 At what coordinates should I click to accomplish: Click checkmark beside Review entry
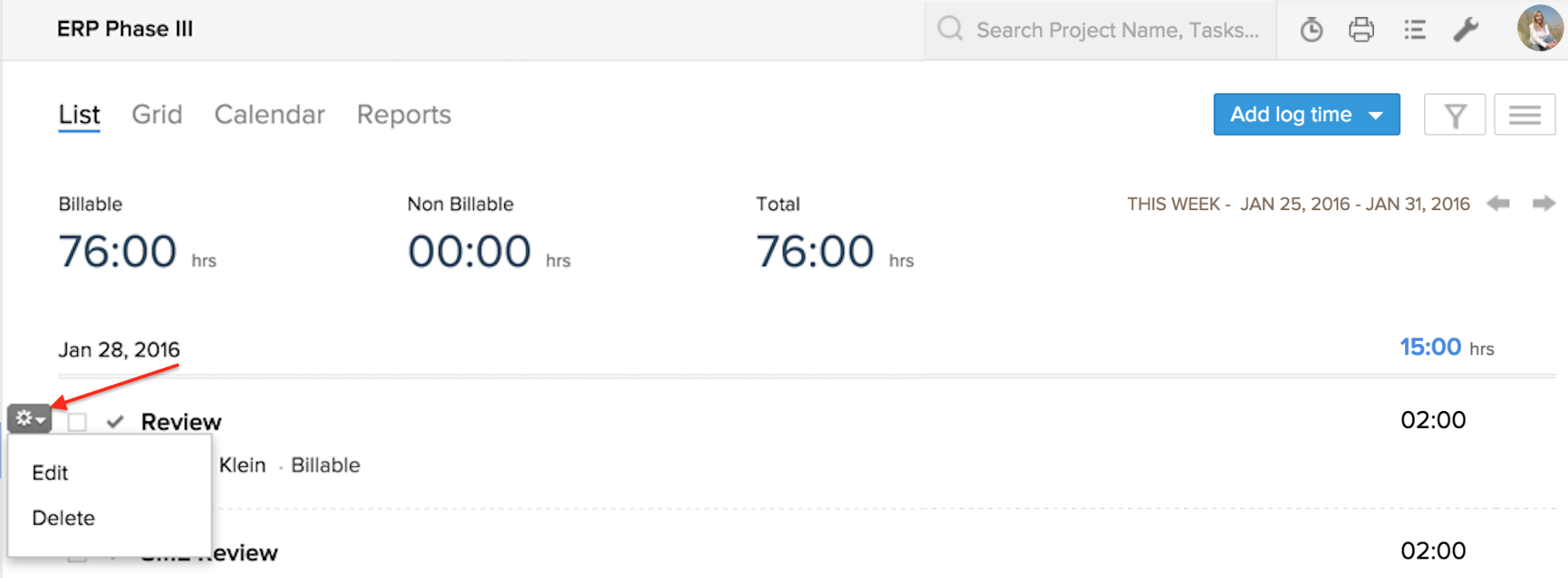click(x=115, y=421)
